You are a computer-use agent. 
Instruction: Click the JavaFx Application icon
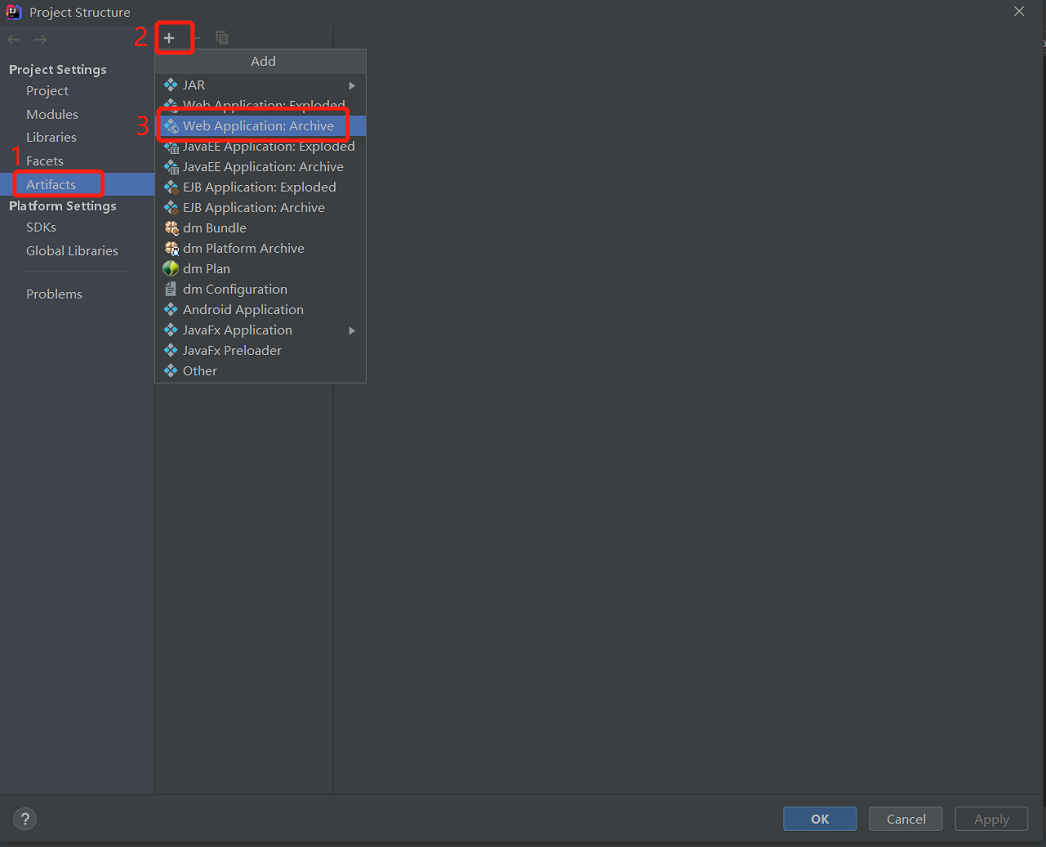click(171, 330)
